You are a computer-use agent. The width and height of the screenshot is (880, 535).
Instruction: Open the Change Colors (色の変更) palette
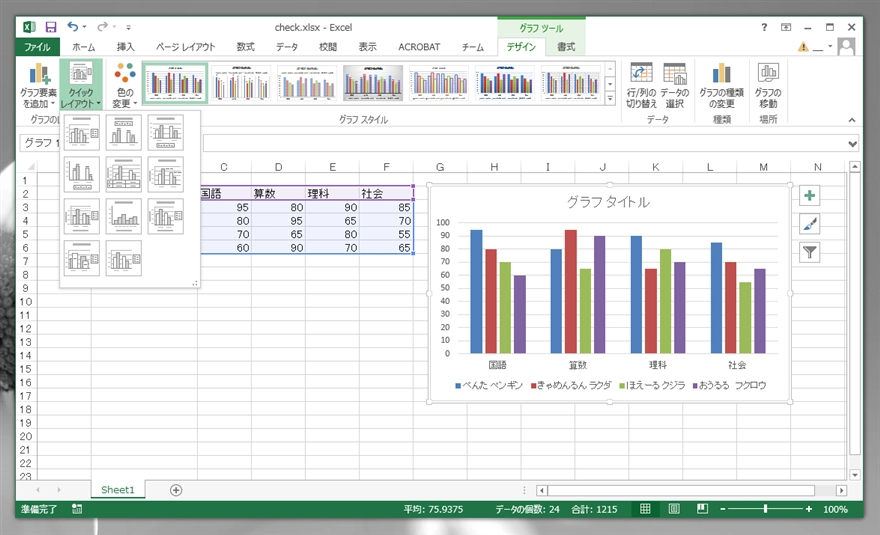pyautogui.click(x=124, y=85)
